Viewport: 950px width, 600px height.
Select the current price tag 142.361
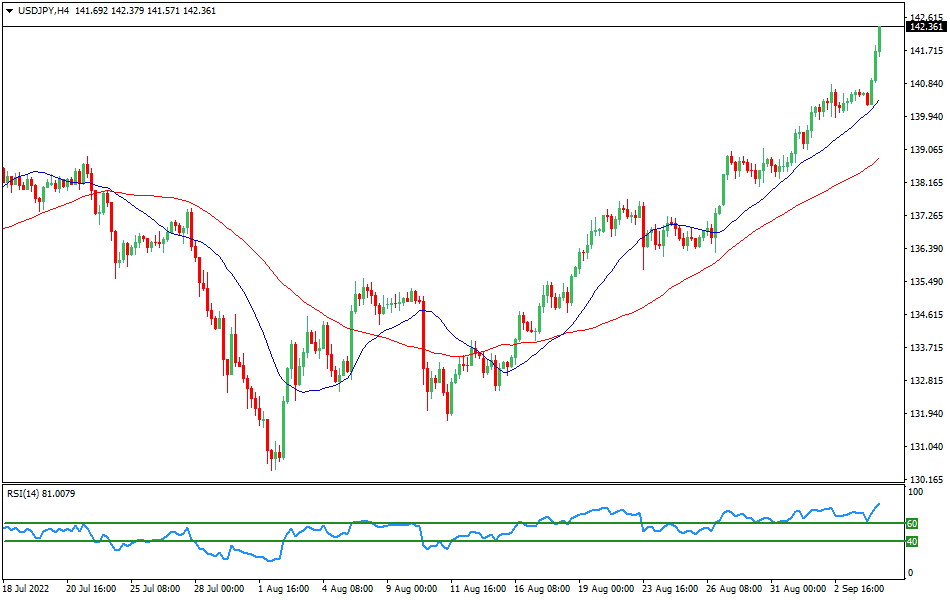click(x=925, y=26)
